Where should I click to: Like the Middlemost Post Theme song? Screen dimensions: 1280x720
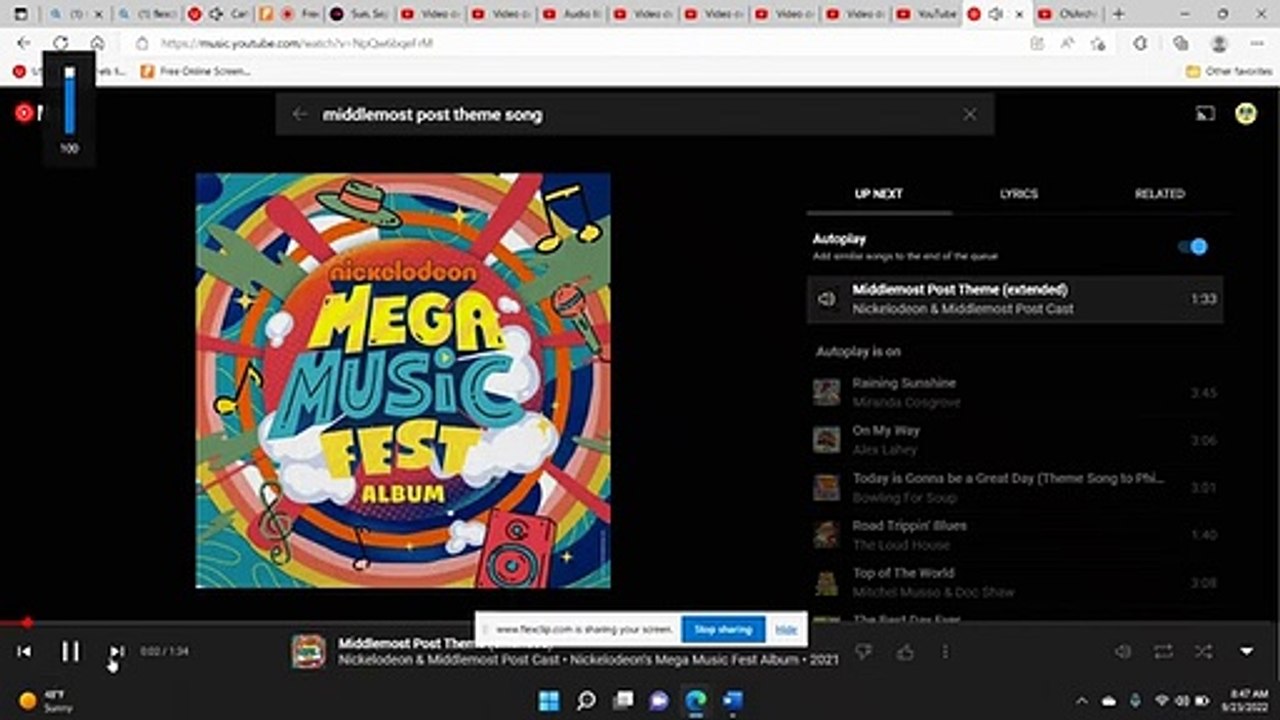(x=905, y=652)
